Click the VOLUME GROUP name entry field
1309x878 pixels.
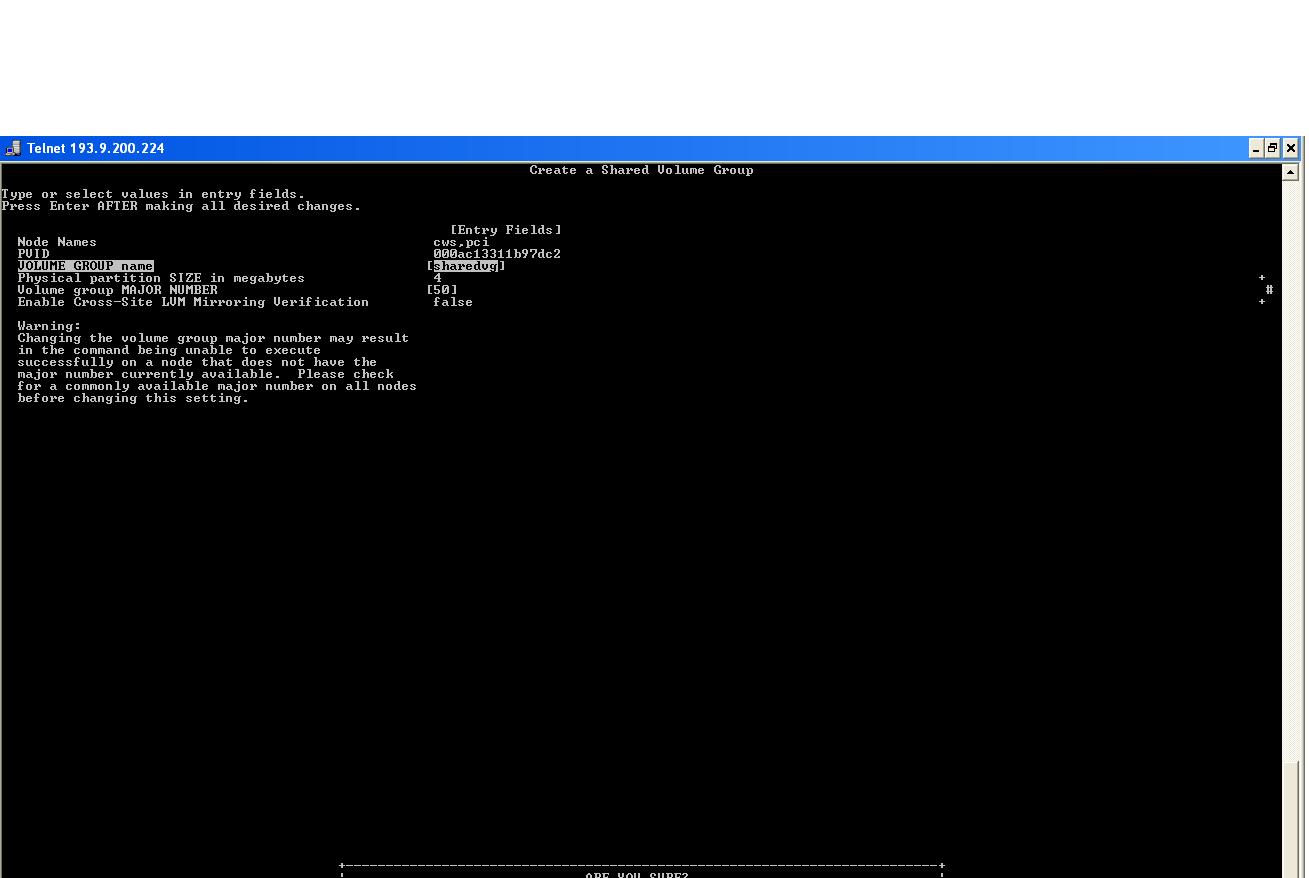[466, 266]
